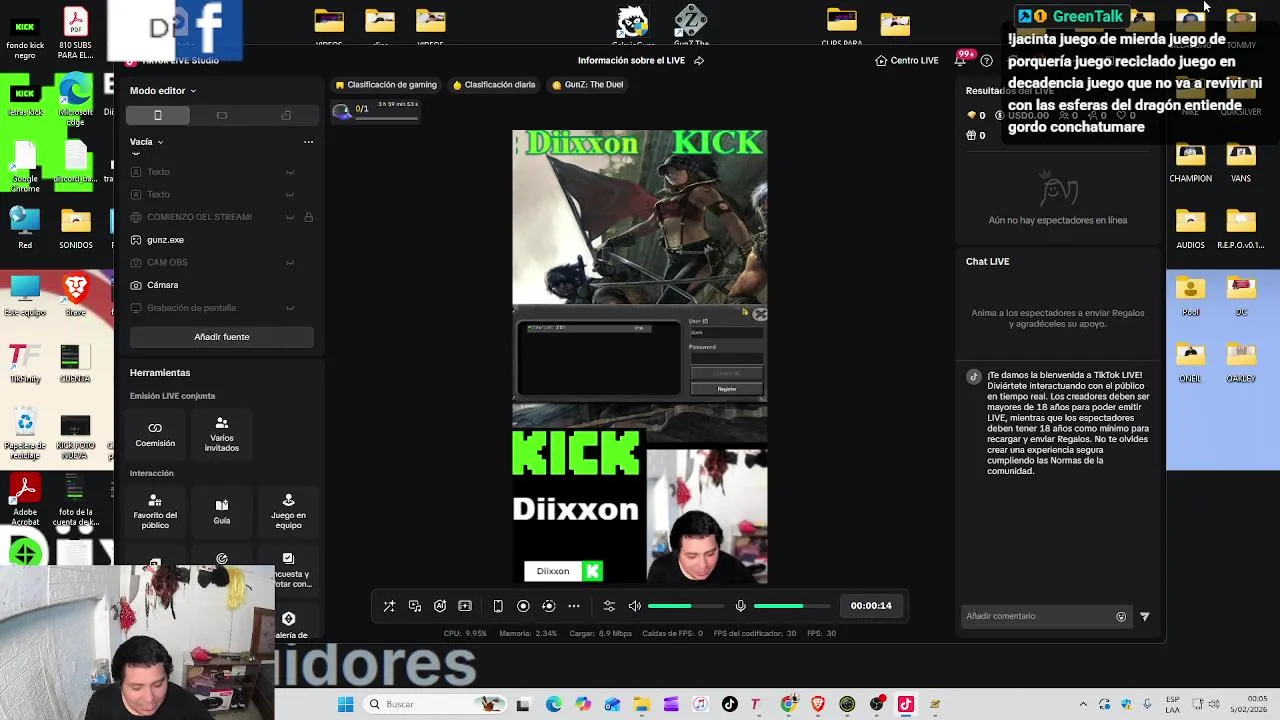The width and height of the screenshot is (1280, 720).
Task: Open more options ellipsis in bottom toolbar
Action: click(x=574, y=606)
